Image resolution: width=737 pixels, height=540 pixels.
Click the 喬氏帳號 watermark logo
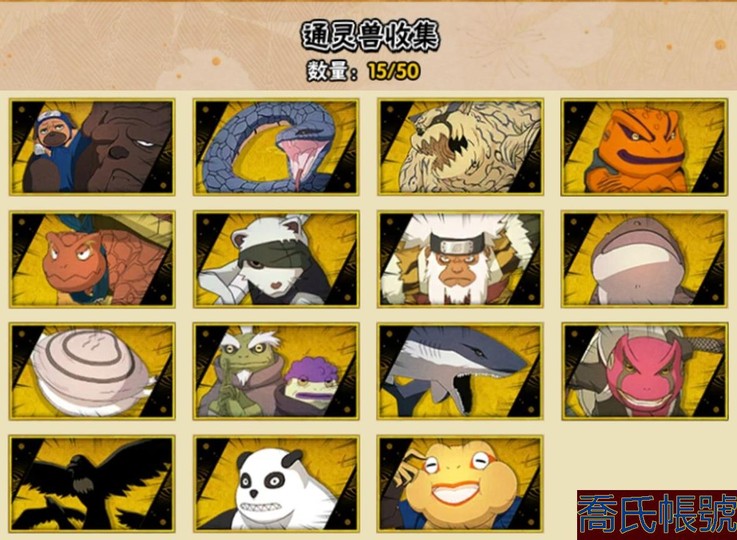tap(657, 515)
